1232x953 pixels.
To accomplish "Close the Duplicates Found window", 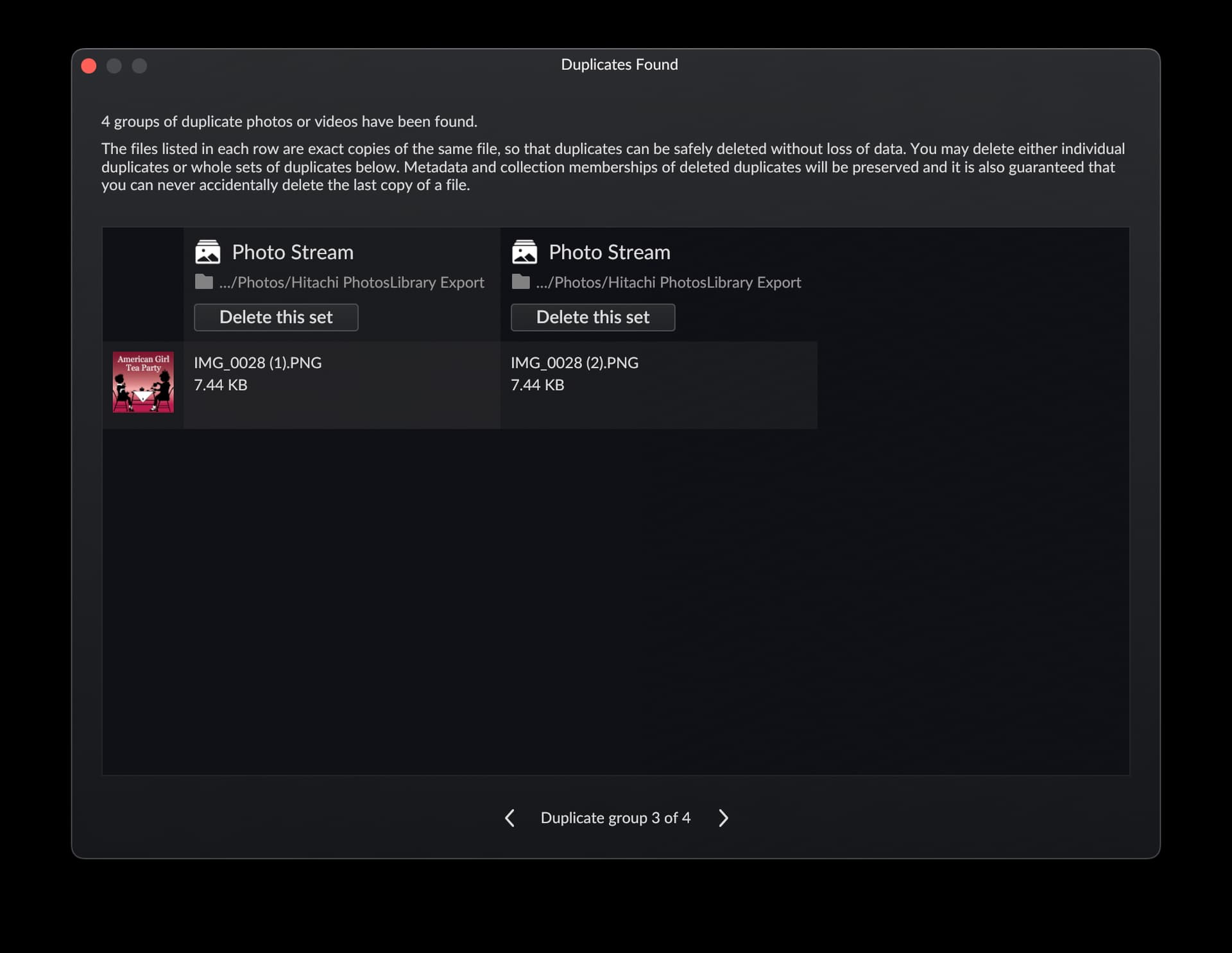I will pos(89,66).
